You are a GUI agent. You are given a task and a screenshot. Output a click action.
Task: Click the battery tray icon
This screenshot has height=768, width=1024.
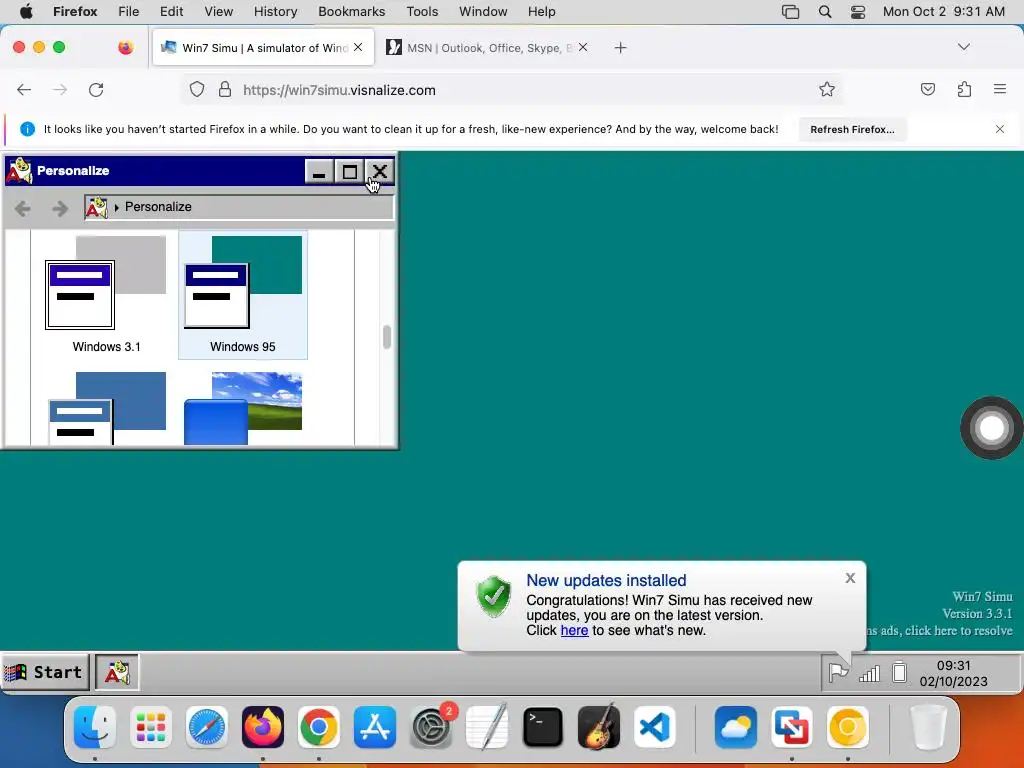pyautogui.click(x=899, y=672)
